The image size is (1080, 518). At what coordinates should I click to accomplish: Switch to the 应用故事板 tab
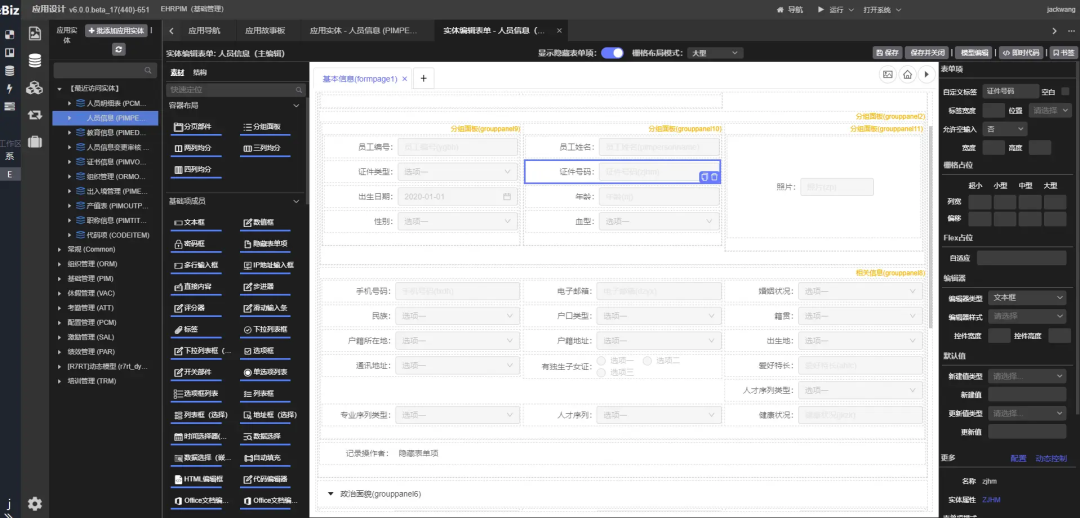pos(264,31)
